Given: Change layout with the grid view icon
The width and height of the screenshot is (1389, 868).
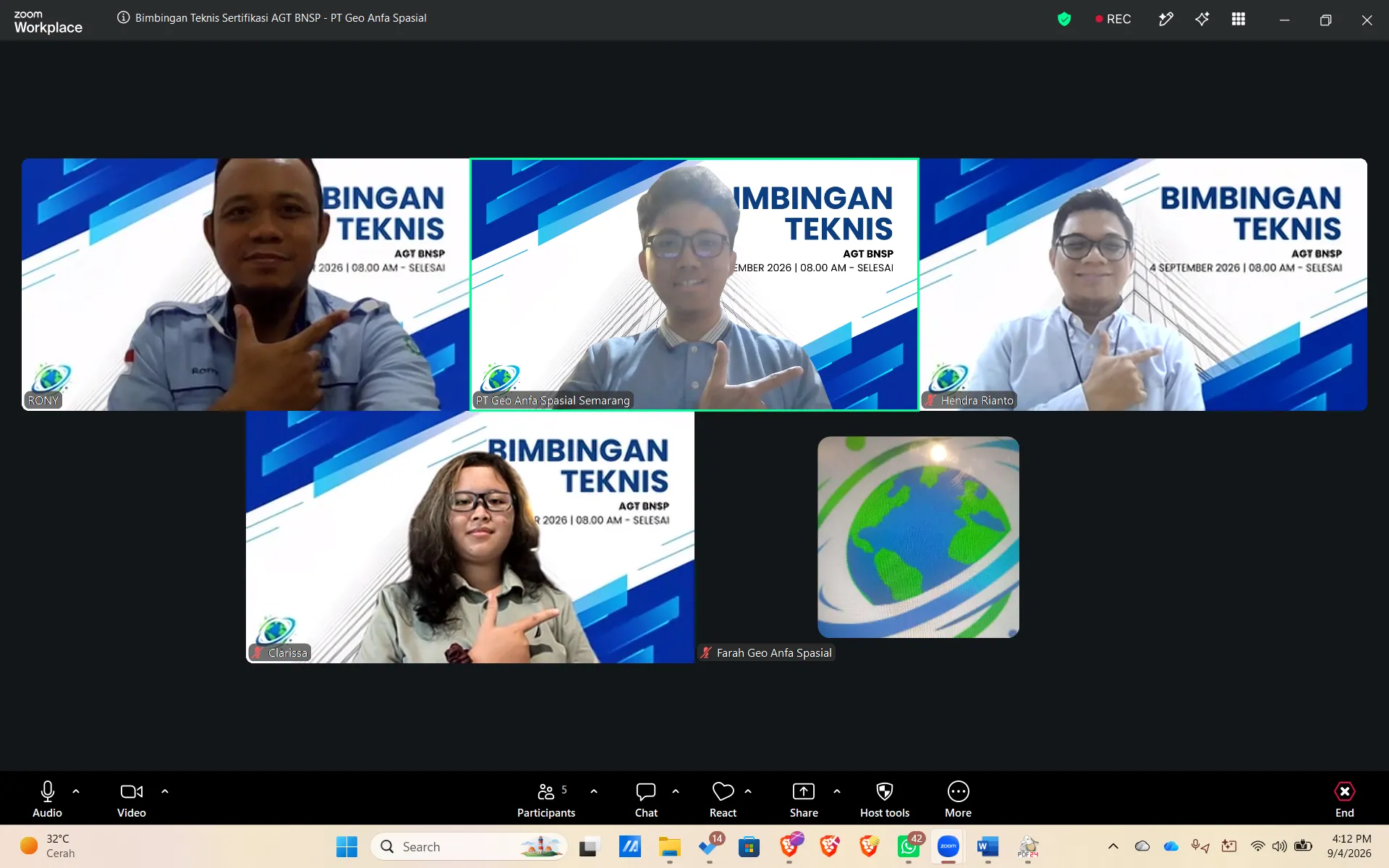Looking at the screenshot, I should [x=1239, y=19].
